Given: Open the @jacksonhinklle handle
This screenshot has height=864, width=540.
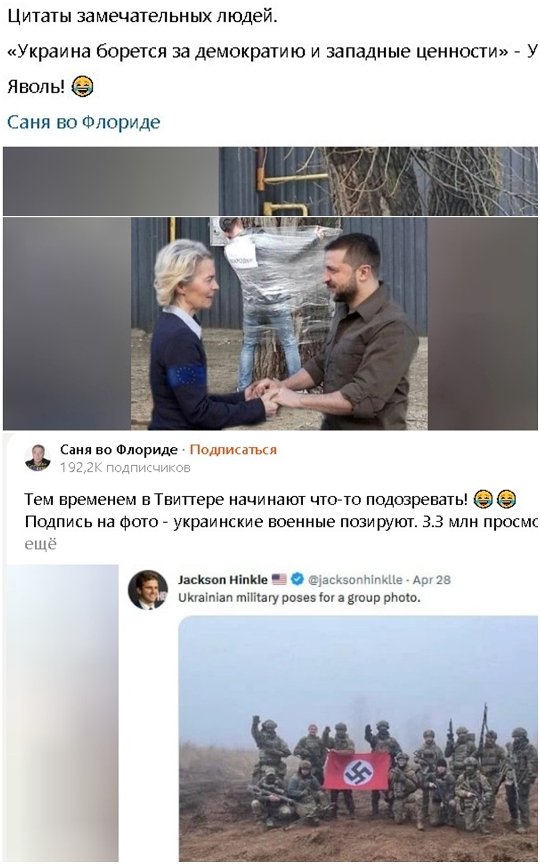Looking at the screenshot, I should pos(355,580).
